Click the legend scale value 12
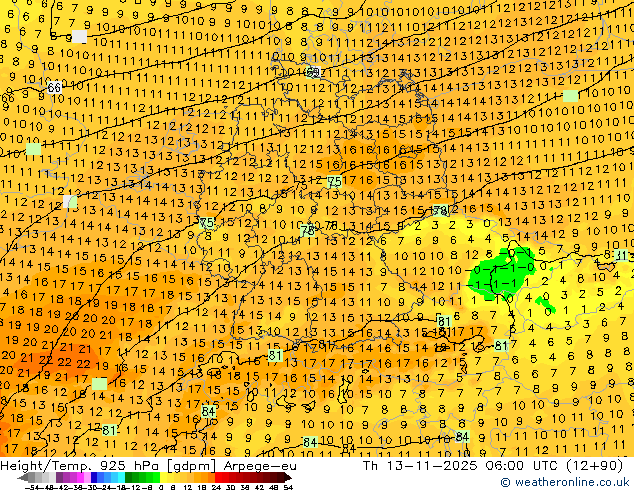The height and width of the screenshot is (490, 634). tap(188, 487)
